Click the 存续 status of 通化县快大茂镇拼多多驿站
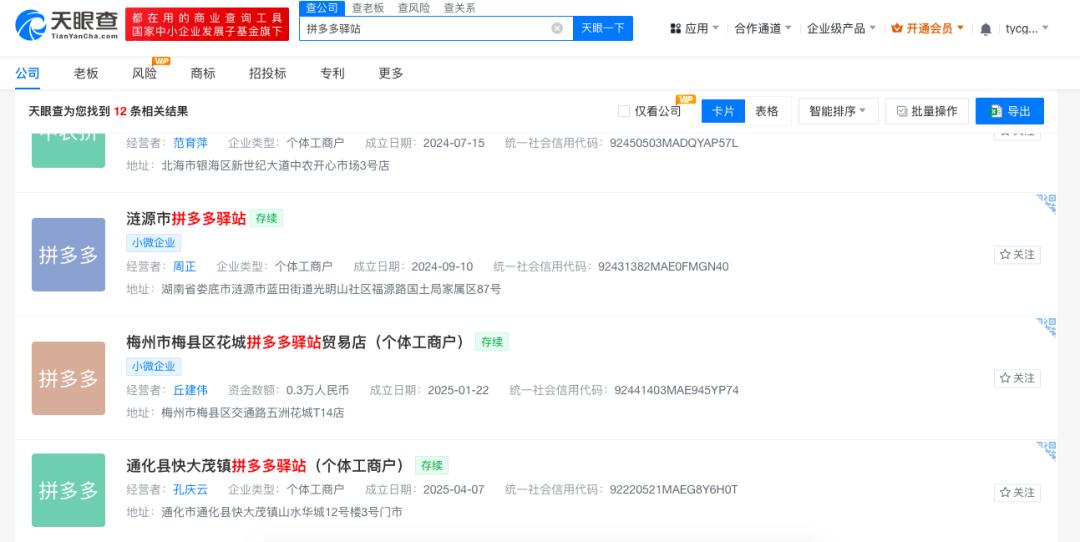 432,466
